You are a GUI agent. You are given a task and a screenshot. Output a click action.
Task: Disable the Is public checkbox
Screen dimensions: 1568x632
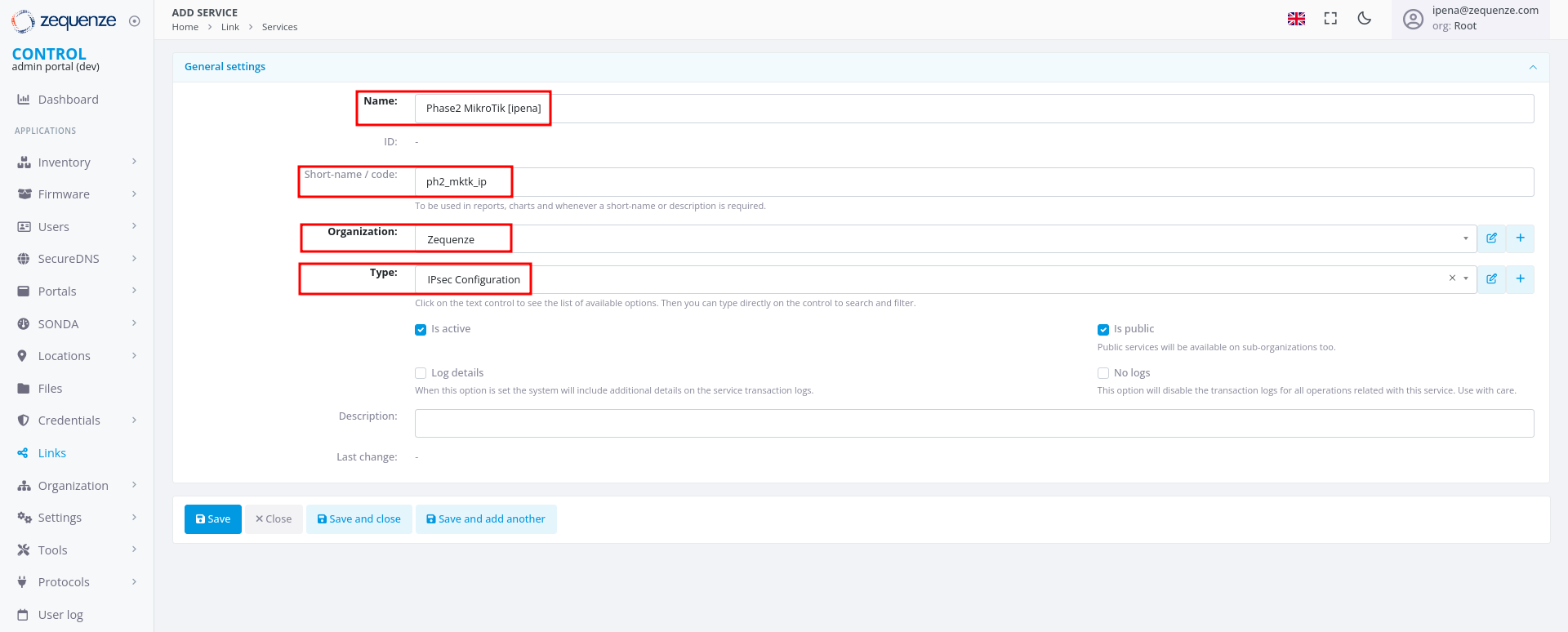1103,330
